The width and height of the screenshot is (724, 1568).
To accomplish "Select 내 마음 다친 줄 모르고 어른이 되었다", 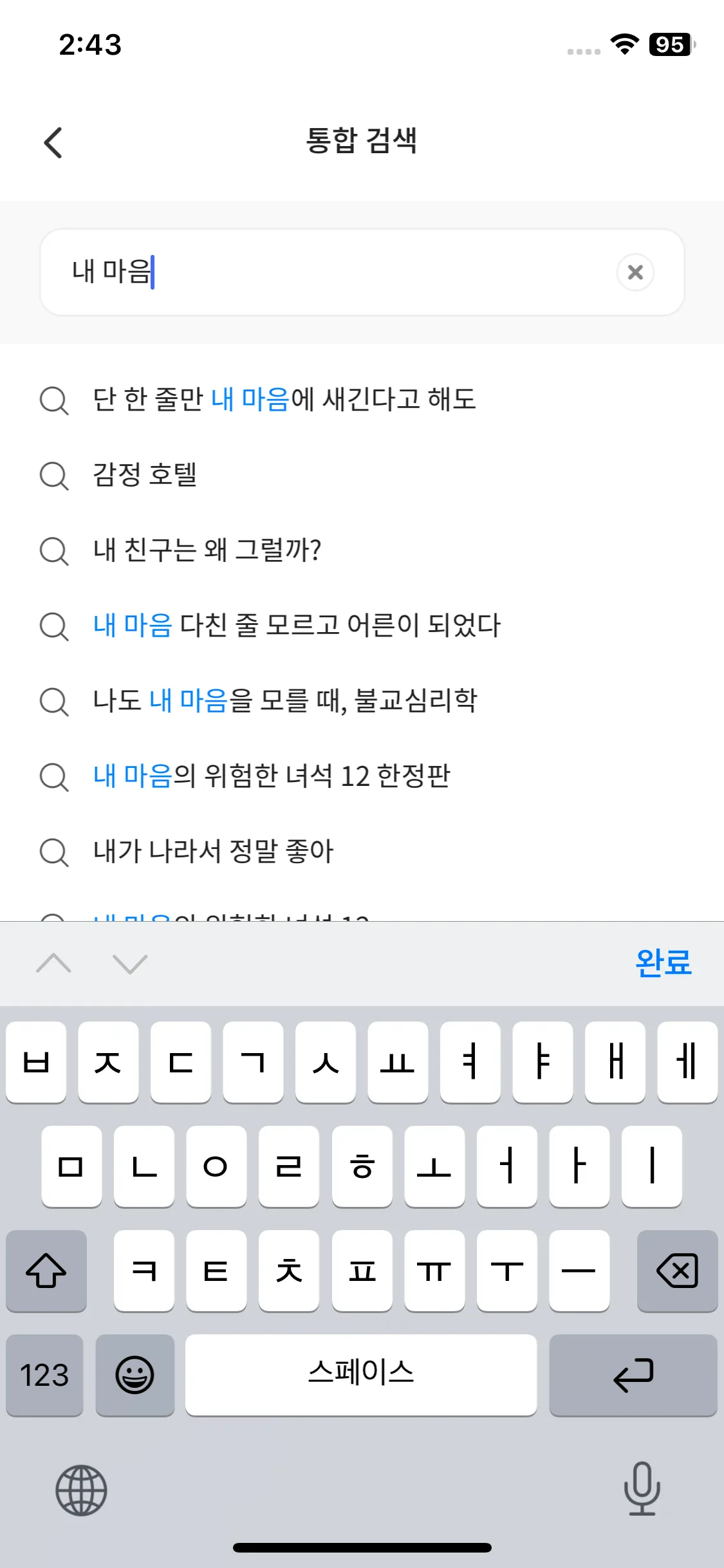I will coord(296,626).
